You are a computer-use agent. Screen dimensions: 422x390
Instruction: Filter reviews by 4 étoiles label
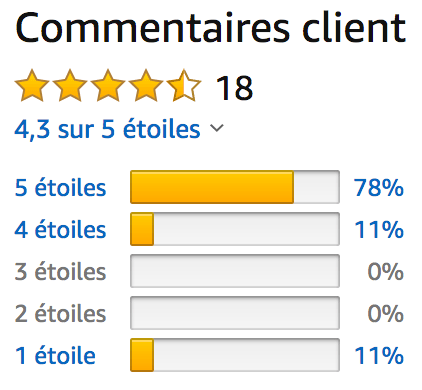coord(60,229)
